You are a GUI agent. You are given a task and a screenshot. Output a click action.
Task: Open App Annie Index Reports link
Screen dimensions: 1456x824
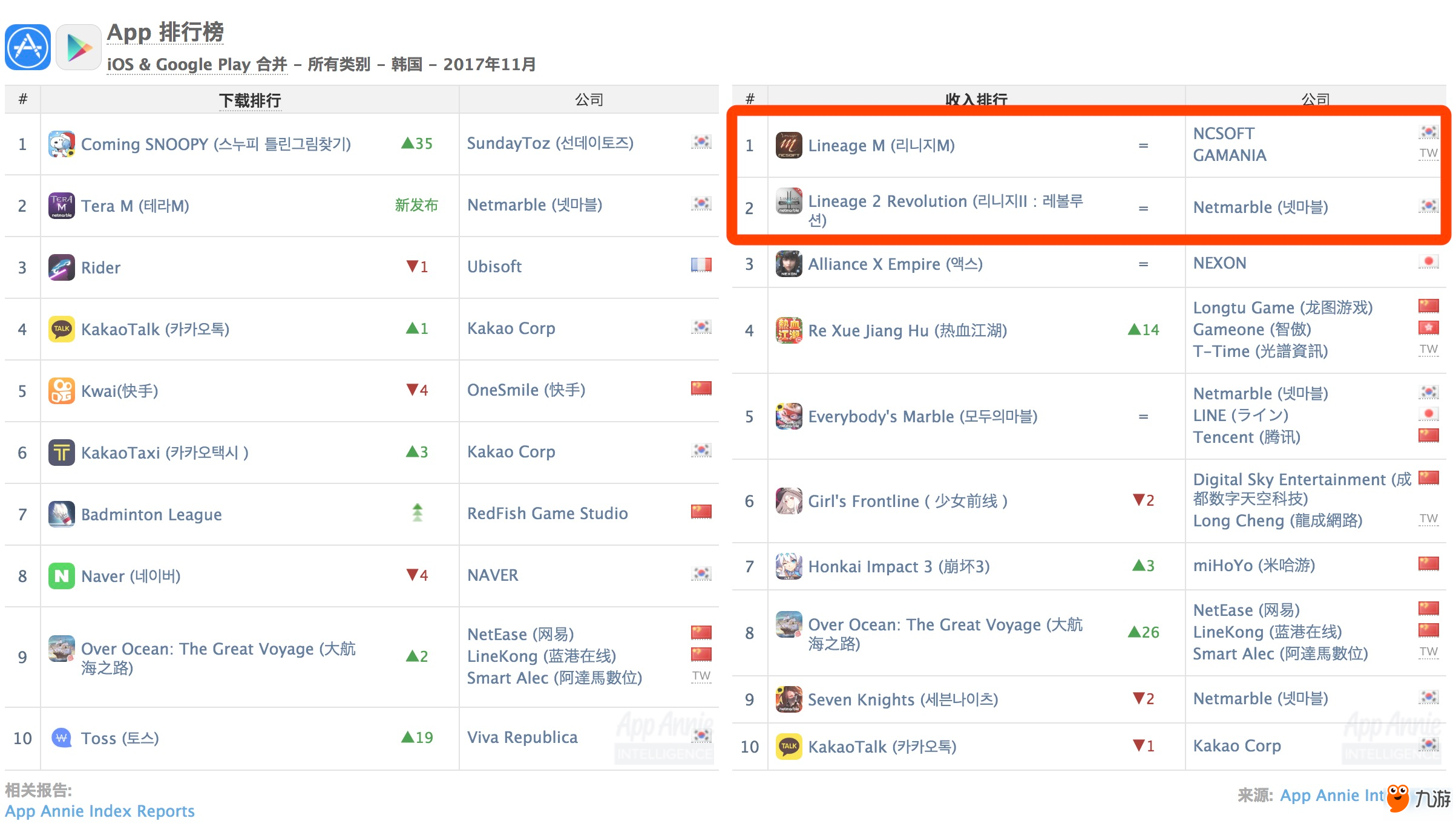(100, 810)
